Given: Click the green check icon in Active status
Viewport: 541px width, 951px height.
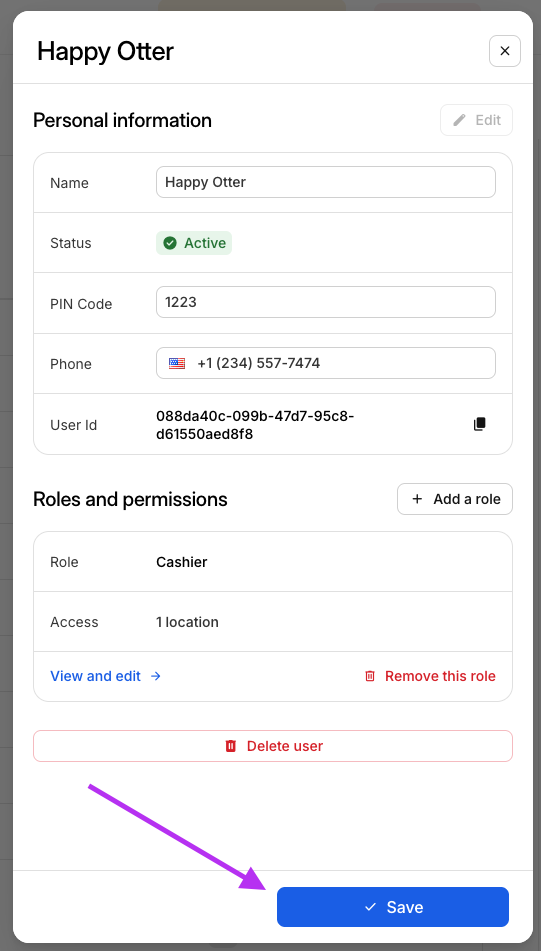Looking at the screenshot, I should [170, 243].
